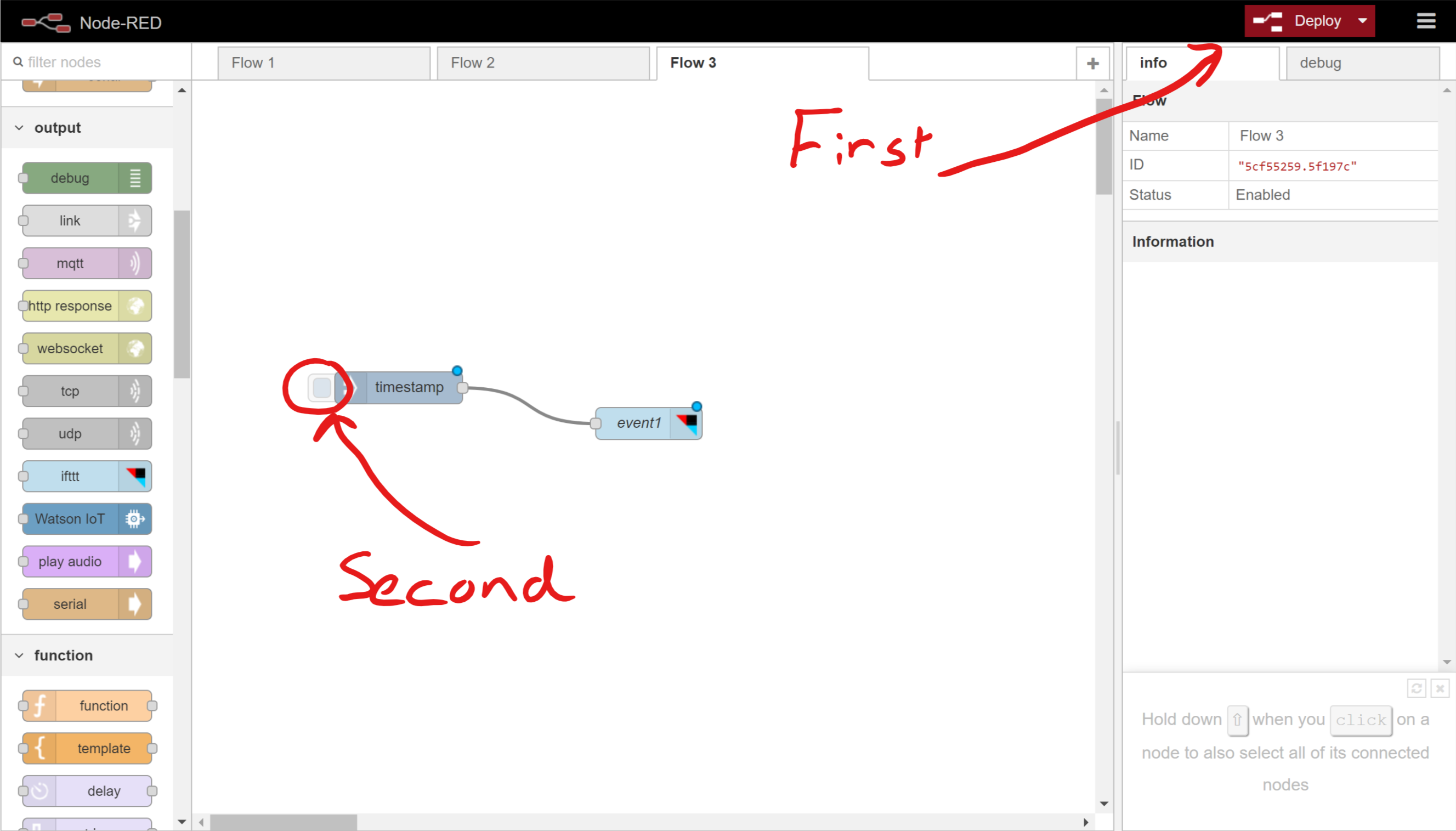Viewport: 1456px width, 831px height.
Task: Click the mqtt node icon in sidebar
Action: click(136, 263)
